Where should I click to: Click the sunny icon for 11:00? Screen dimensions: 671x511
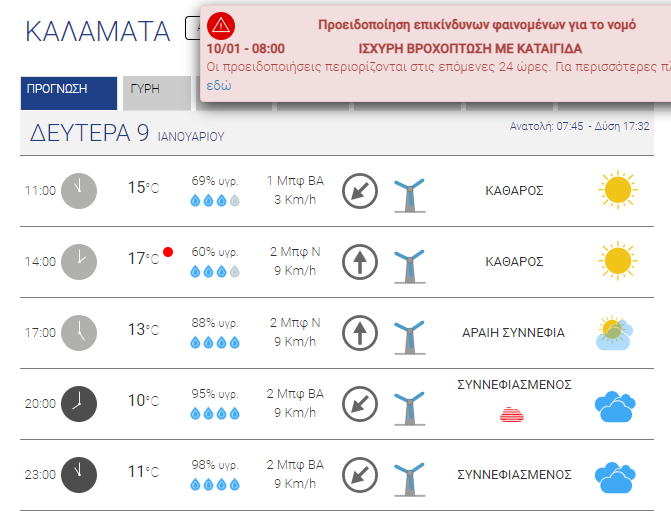618,190
